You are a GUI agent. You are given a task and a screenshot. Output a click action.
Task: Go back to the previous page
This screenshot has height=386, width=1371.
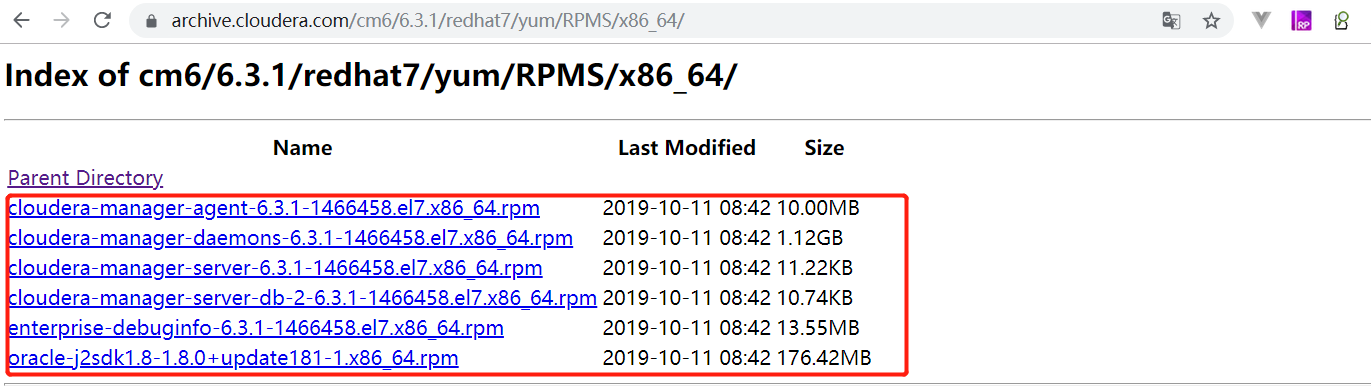pos(21,21)
